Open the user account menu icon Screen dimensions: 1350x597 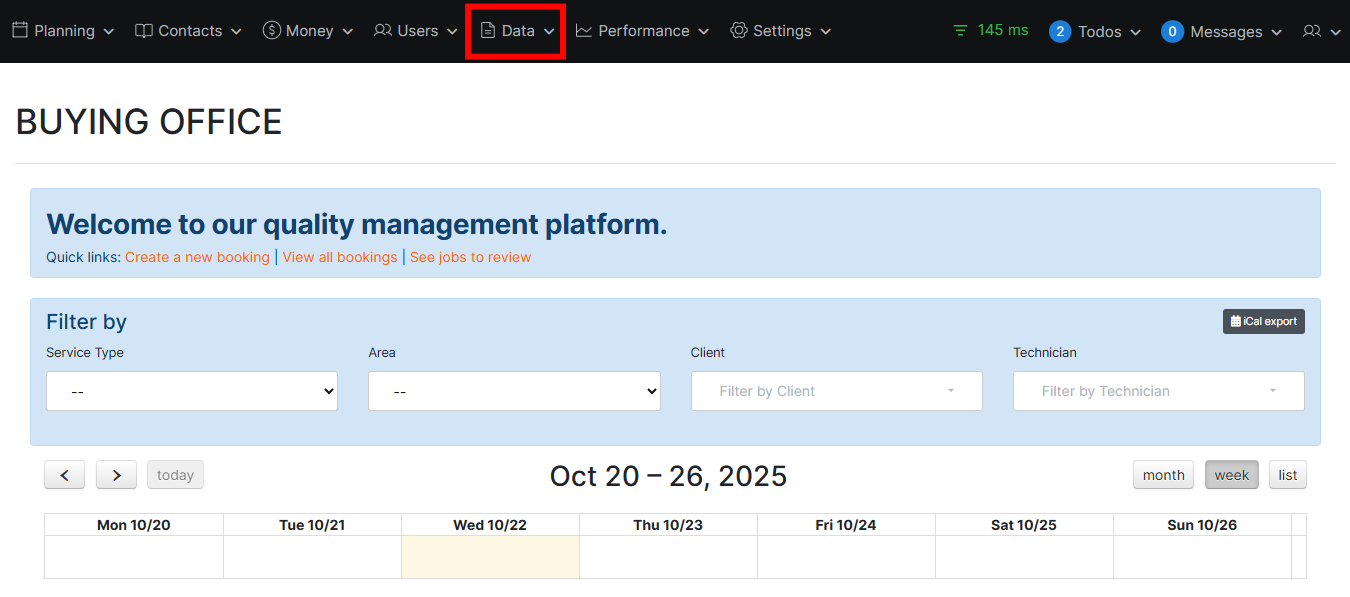coord(1320,32)
